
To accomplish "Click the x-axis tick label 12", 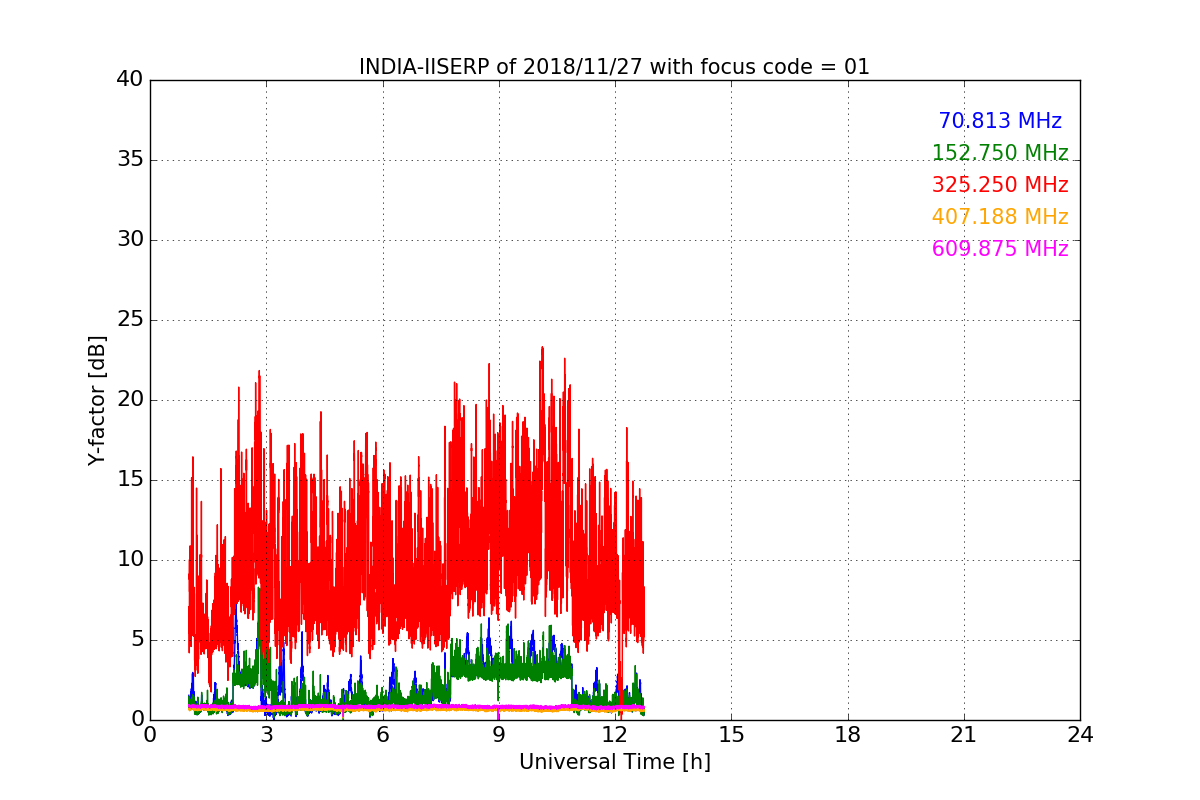I will (615, 735).
